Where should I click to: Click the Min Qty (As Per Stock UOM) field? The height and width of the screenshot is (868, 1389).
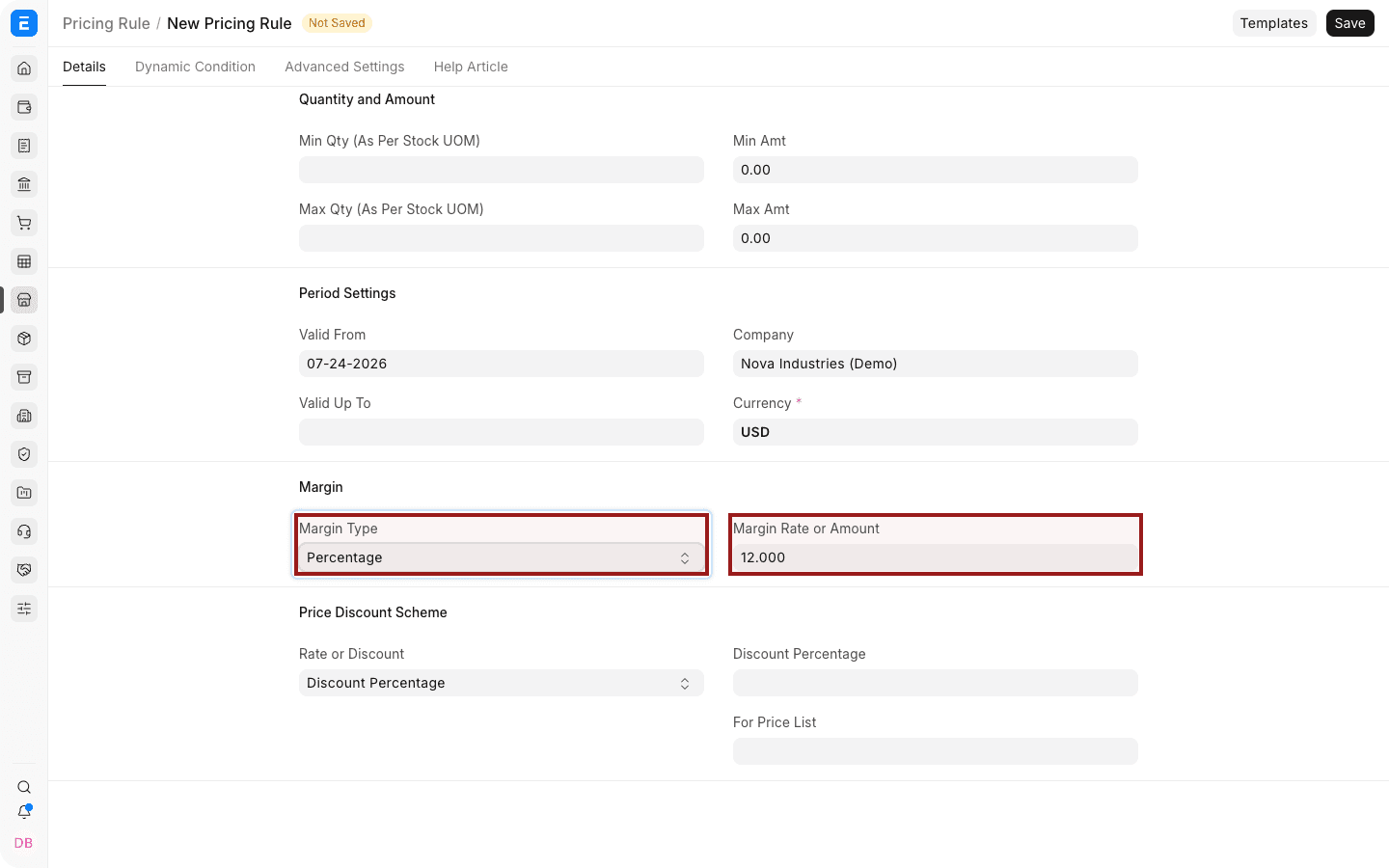502,170
